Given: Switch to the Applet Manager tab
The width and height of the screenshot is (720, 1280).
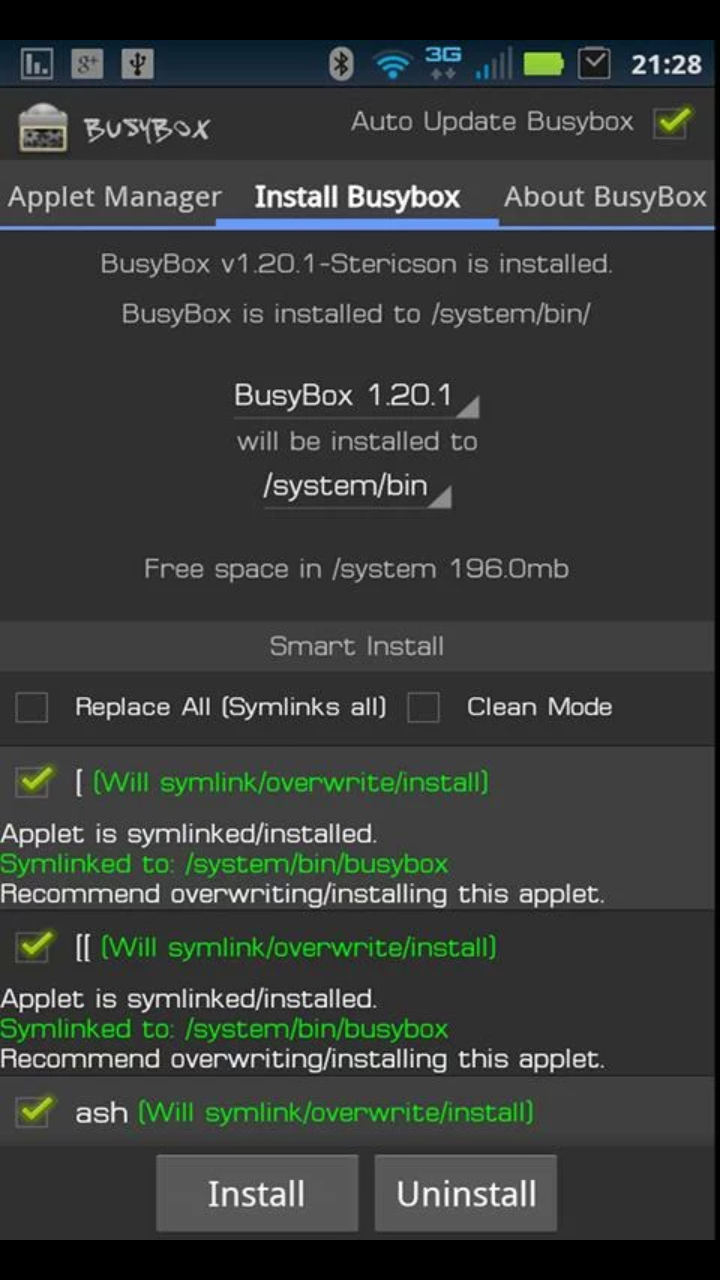Looking at the screenshot, I should 114,197.
